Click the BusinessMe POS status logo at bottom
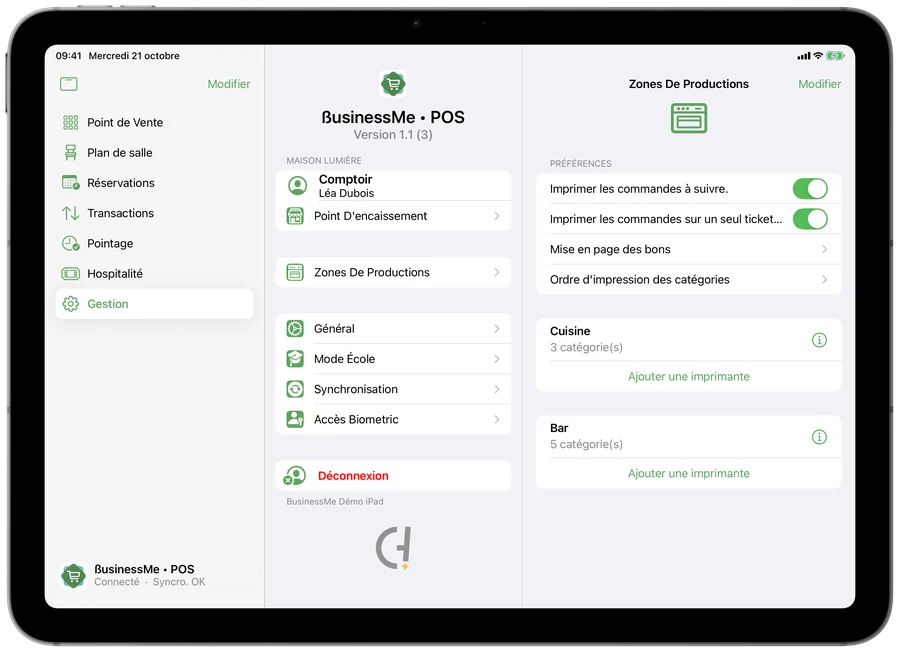This screenshot has width=900, height=653. (73, 576)
